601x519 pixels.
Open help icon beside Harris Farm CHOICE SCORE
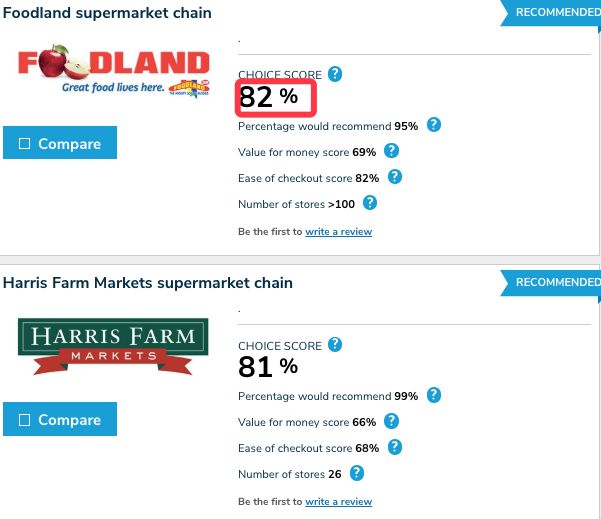tap(335, 345)
